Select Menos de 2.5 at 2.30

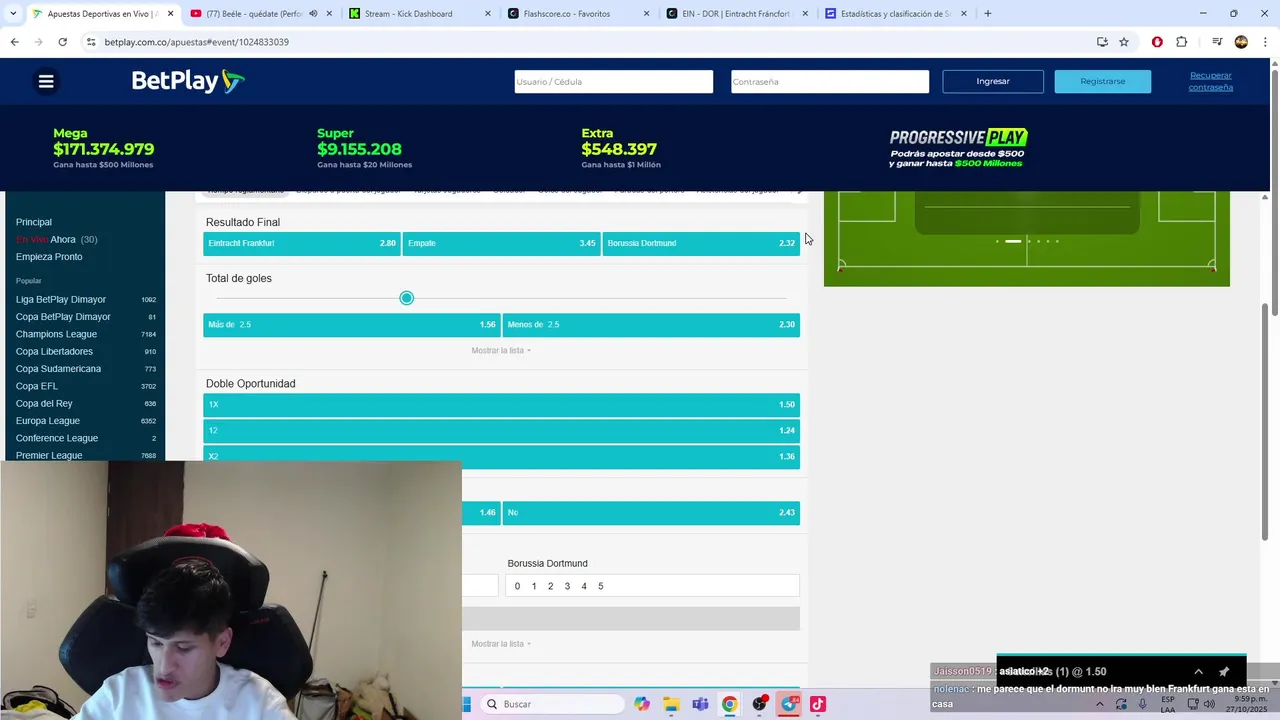coord(651,325)
